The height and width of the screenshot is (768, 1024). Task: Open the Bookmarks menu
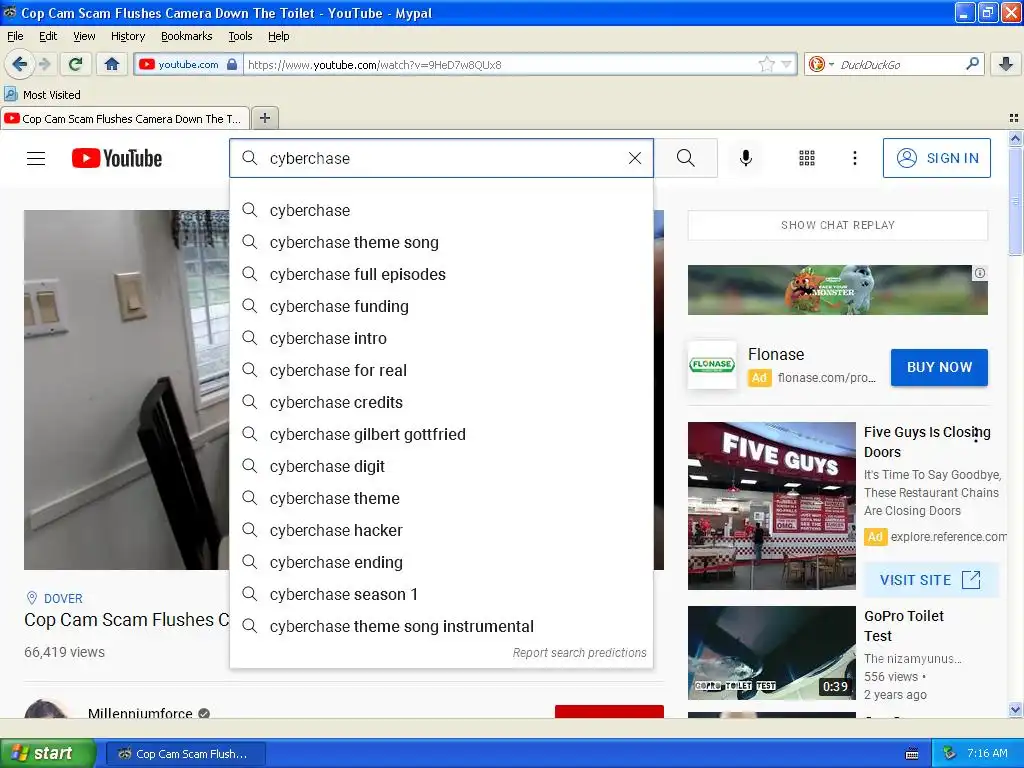point(187,36)
